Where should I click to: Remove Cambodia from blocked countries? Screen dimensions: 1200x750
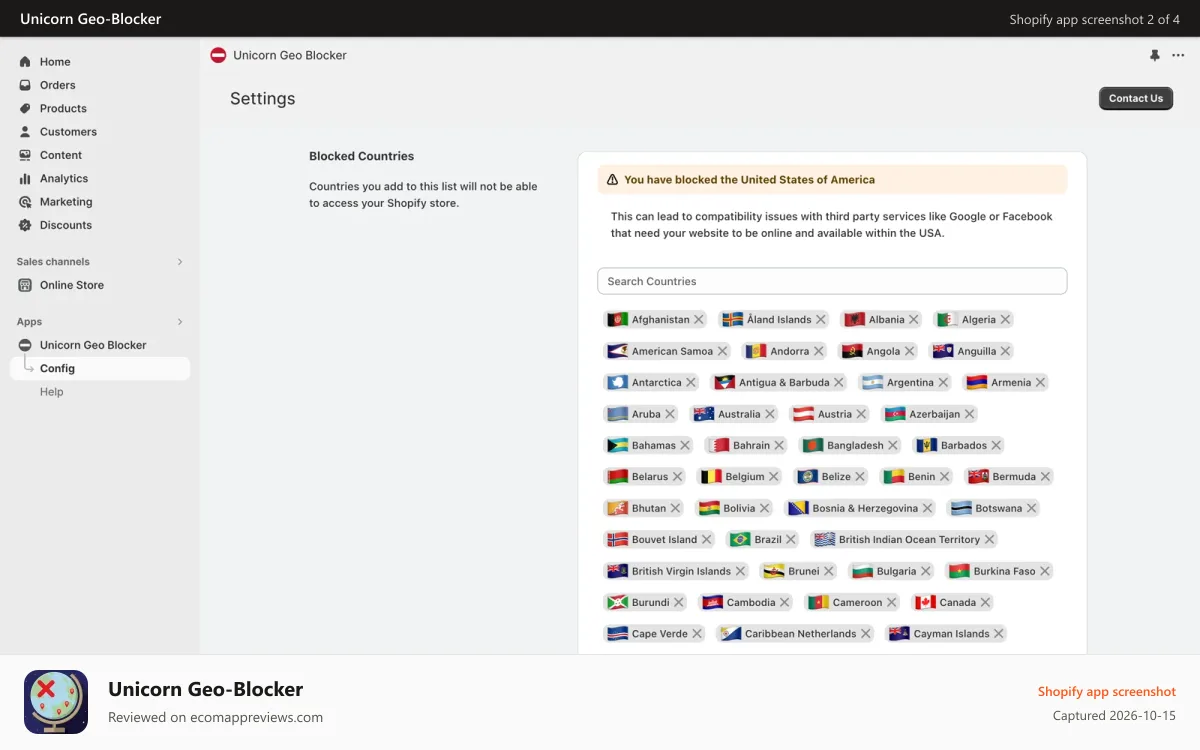785,602
